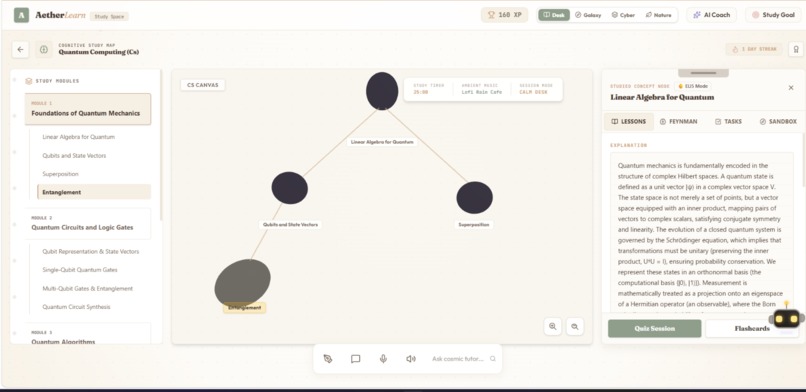Toggle the speaker audio icon
This screenshot has width=806, height=392.
[x=411, y=359]
